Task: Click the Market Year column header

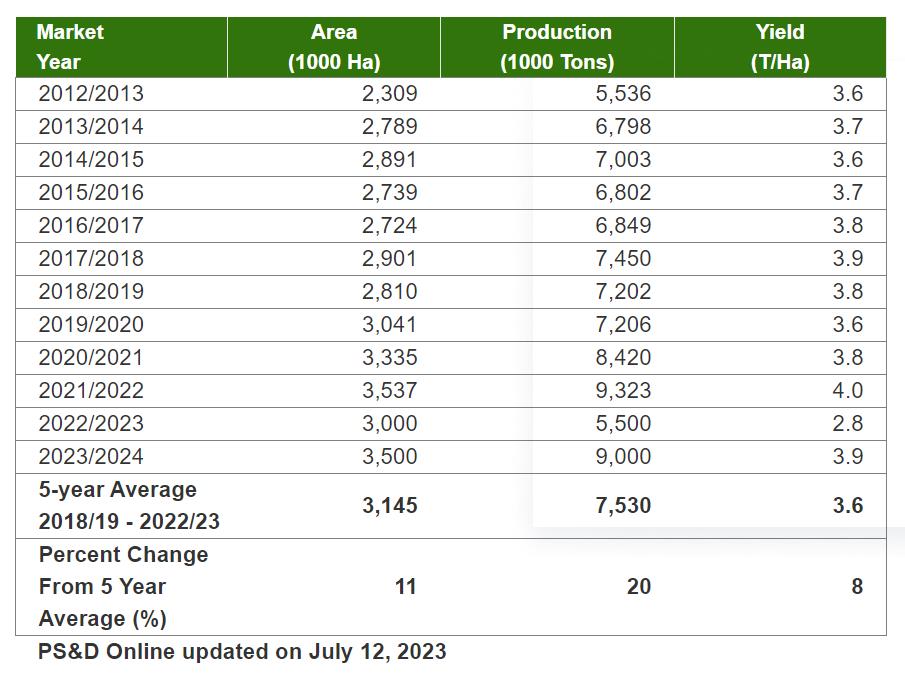Action: 70,47
